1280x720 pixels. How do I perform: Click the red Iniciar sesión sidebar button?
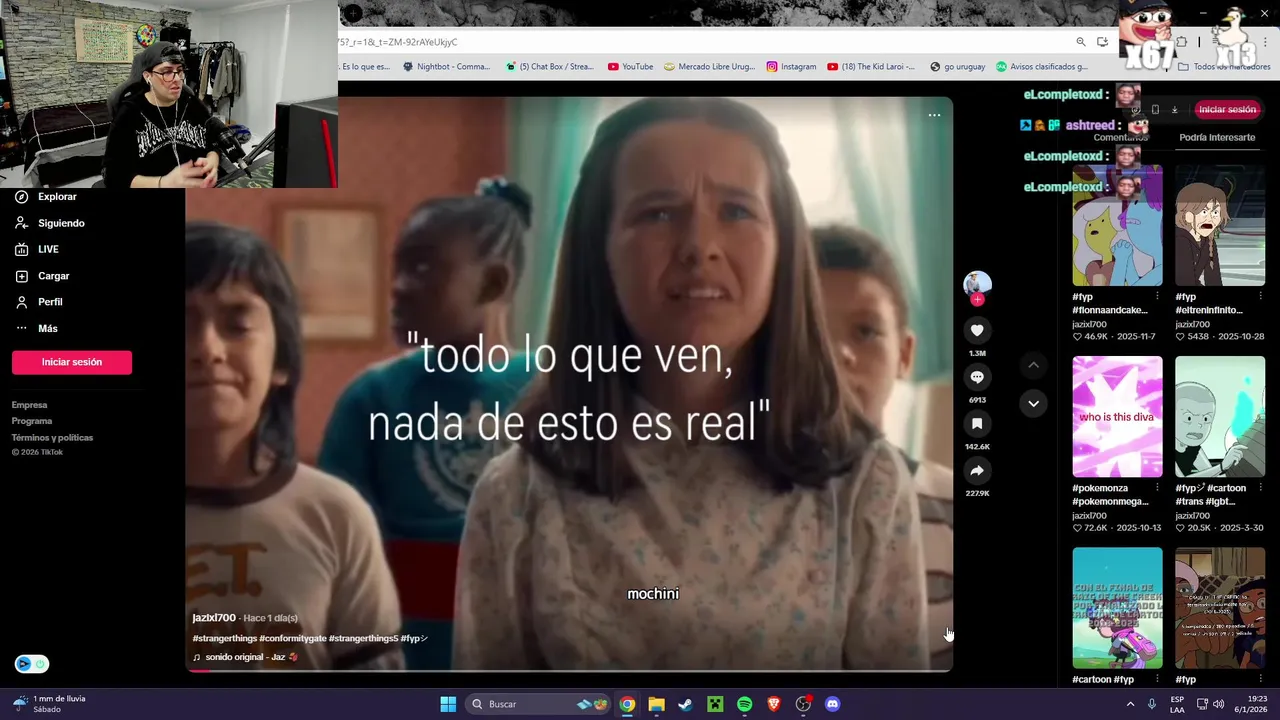[72, 362]
